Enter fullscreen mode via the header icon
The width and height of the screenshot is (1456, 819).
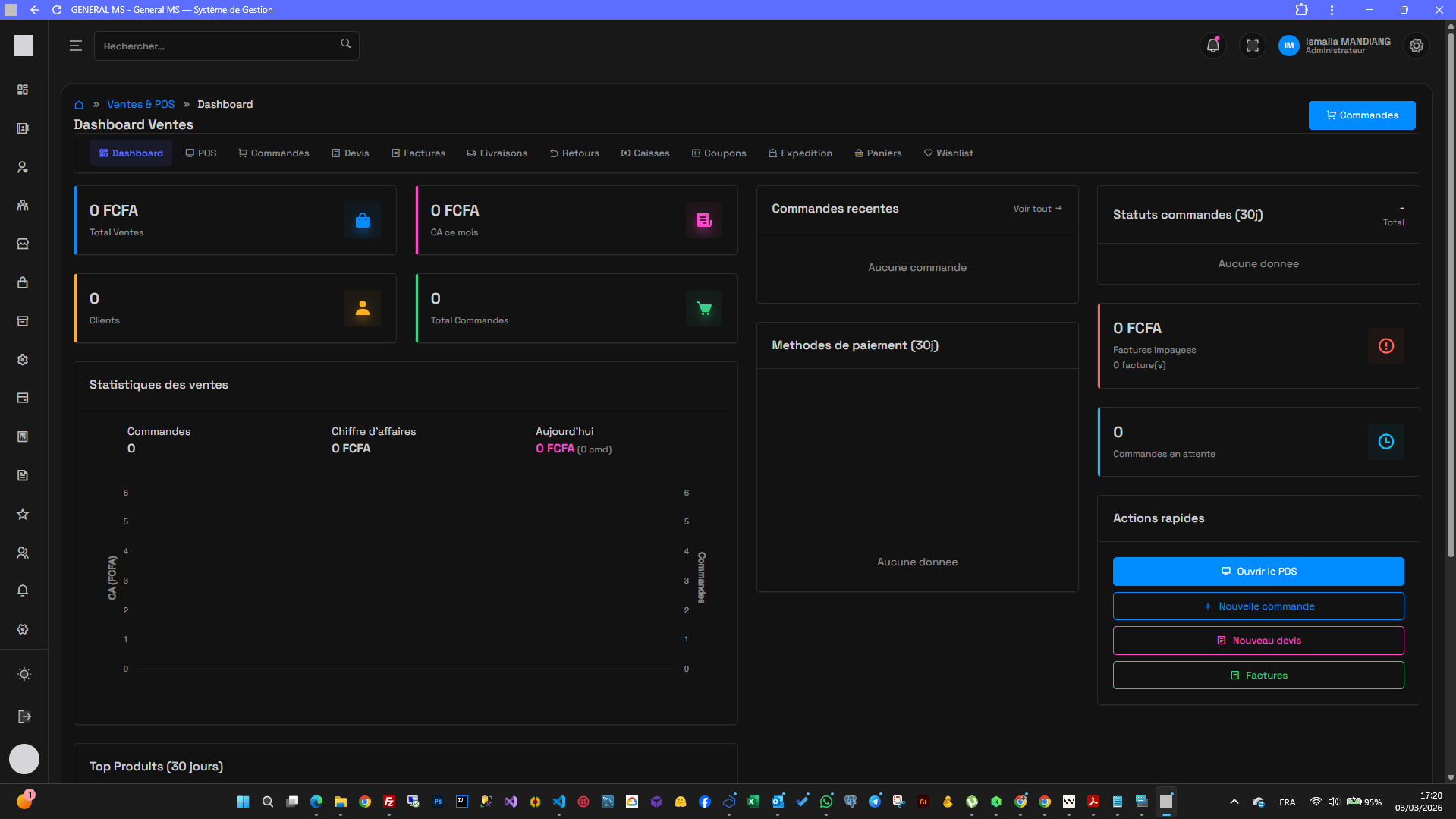pyautogui.click(x=1253, y=46)
